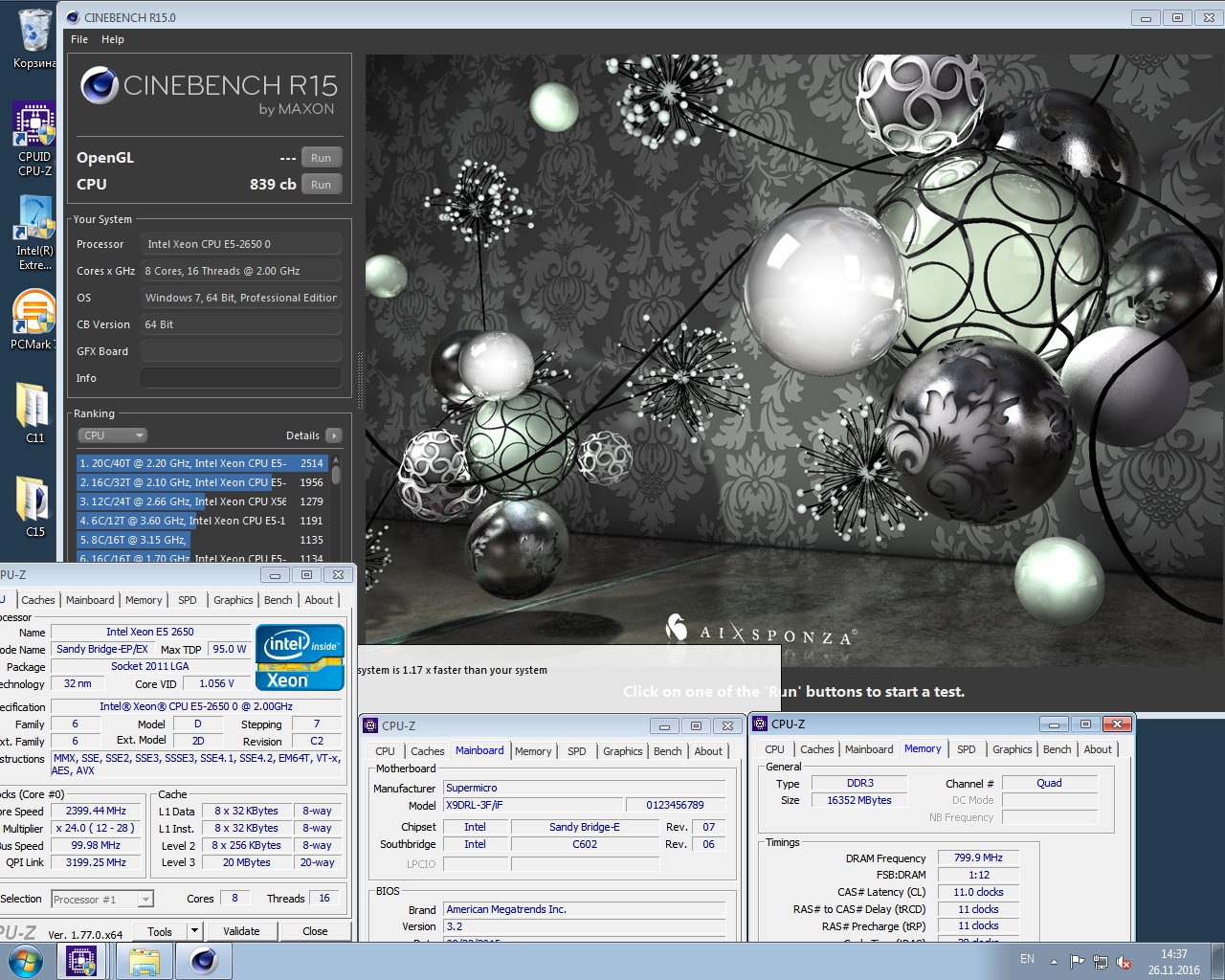Click the GFX Board field
The width and height of the screenshot is (1225, 980).
point(241,351)
